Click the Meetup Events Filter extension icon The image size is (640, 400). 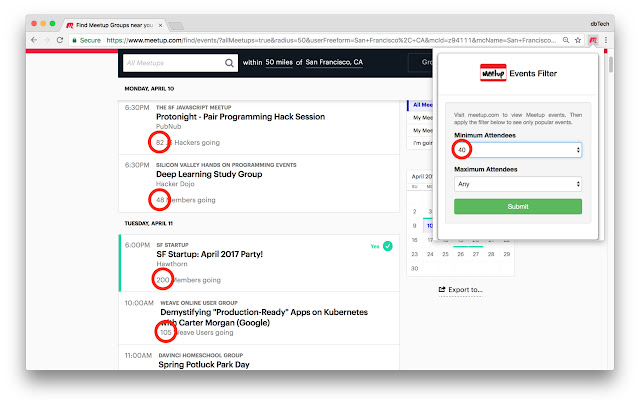click(593, 40)
